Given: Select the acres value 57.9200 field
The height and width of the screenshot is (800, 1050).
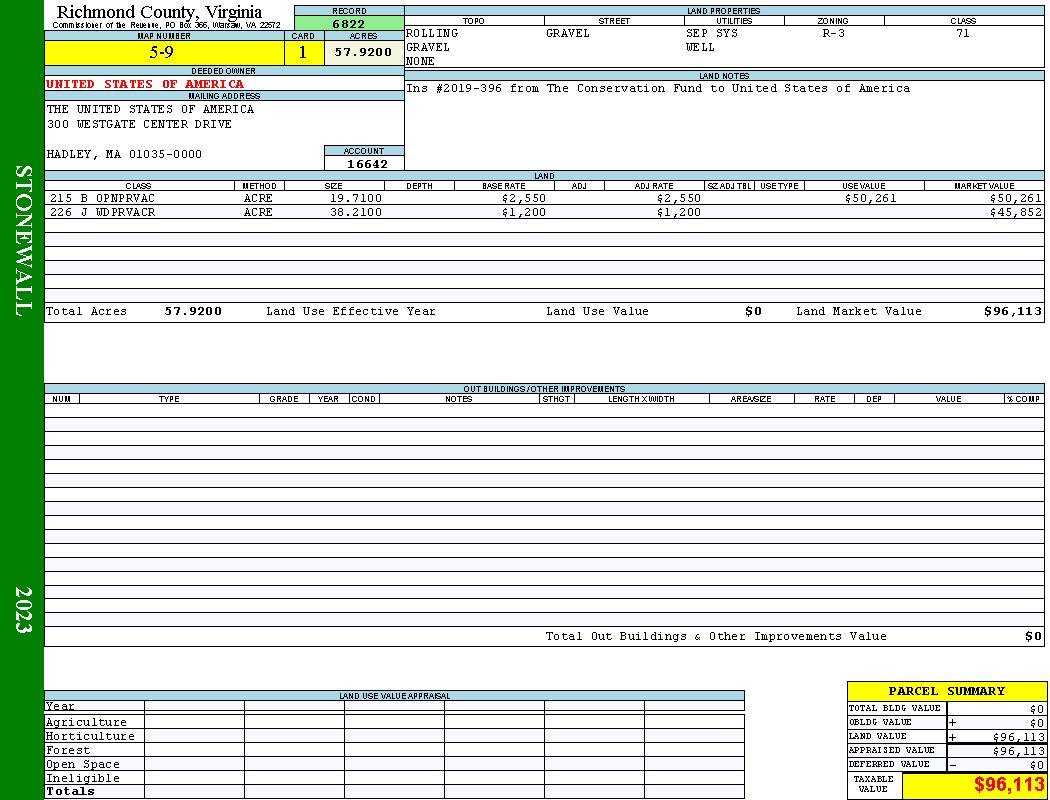Looking at the screenshot, I should tap(364, 52).
